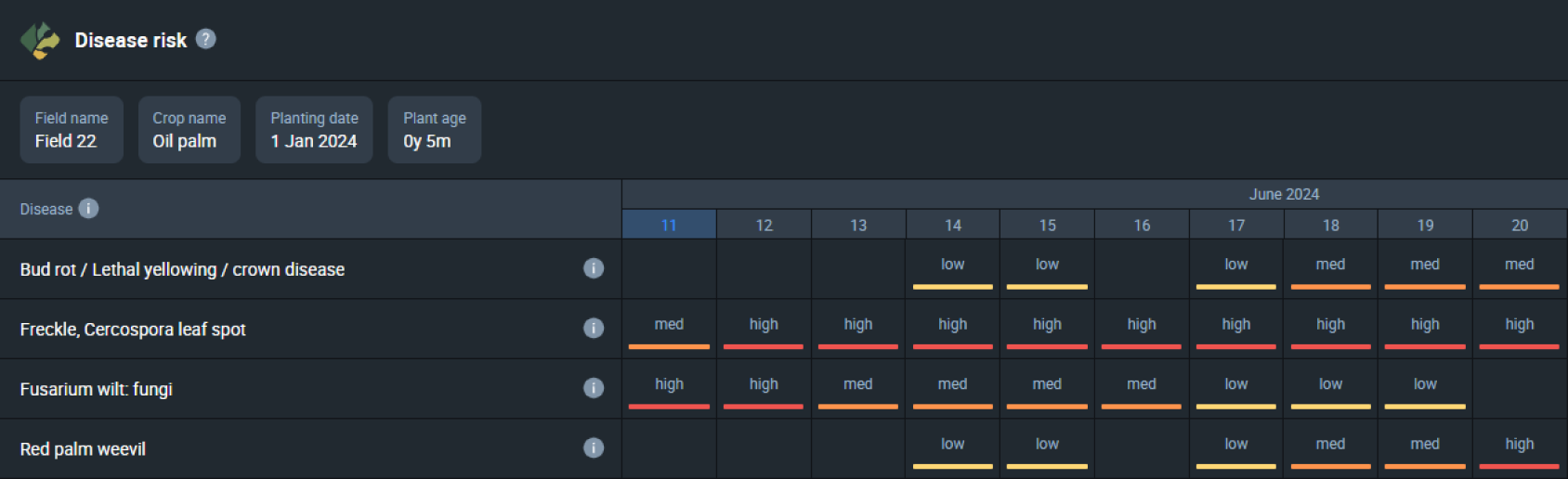Image resolution: width=1568 pixels, height=479 pixels.
Task: Select date column 20
Action: tap(1520, 225)
